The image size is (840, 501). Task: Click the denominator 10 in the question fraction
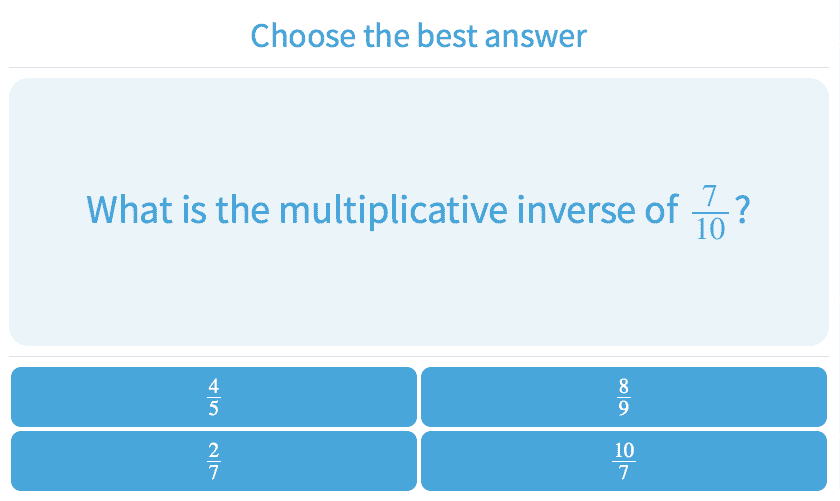(710, 229)
